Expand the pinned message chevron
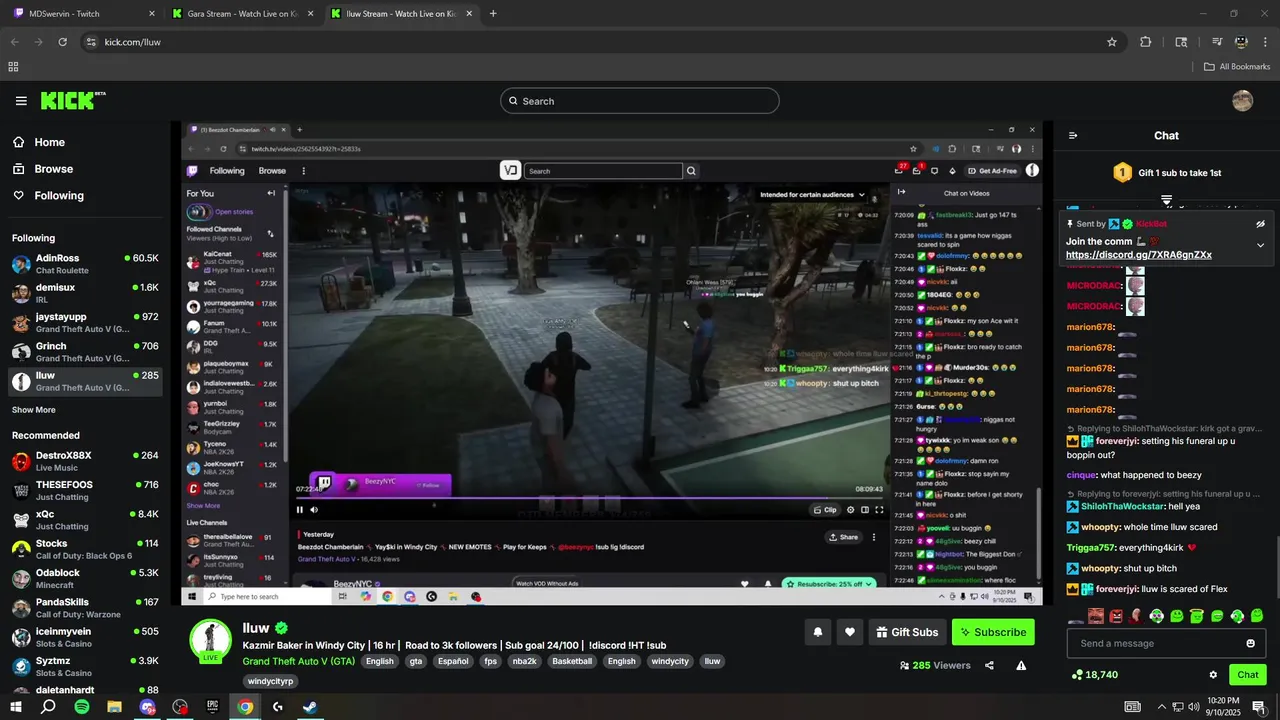The image size is (1280, 720). coord(1260,245)
